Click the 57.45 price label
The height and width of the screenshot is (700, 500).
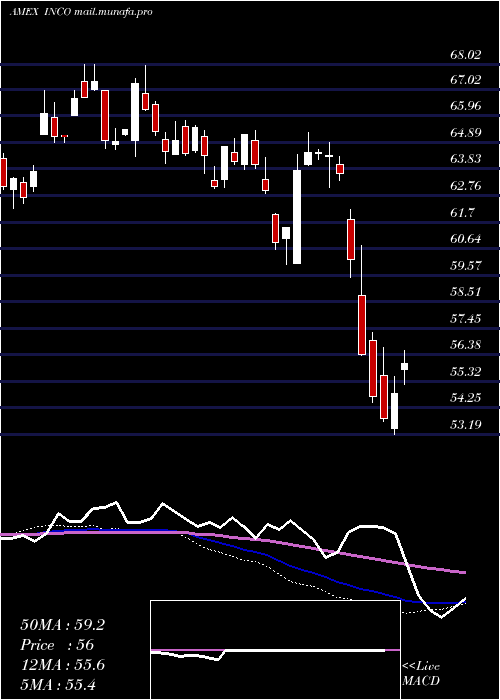(x=466, y=318)
